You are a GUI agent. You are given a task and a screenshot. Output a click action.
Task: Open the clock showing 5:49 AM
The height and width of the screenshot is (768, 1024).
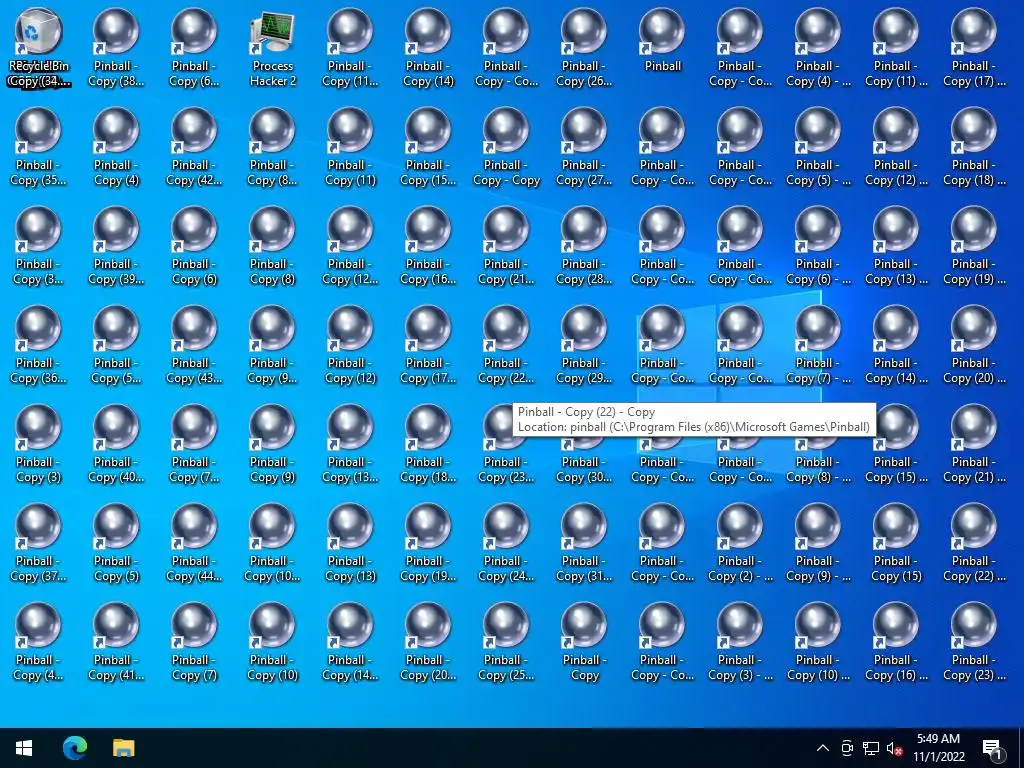tap(938, 748)
